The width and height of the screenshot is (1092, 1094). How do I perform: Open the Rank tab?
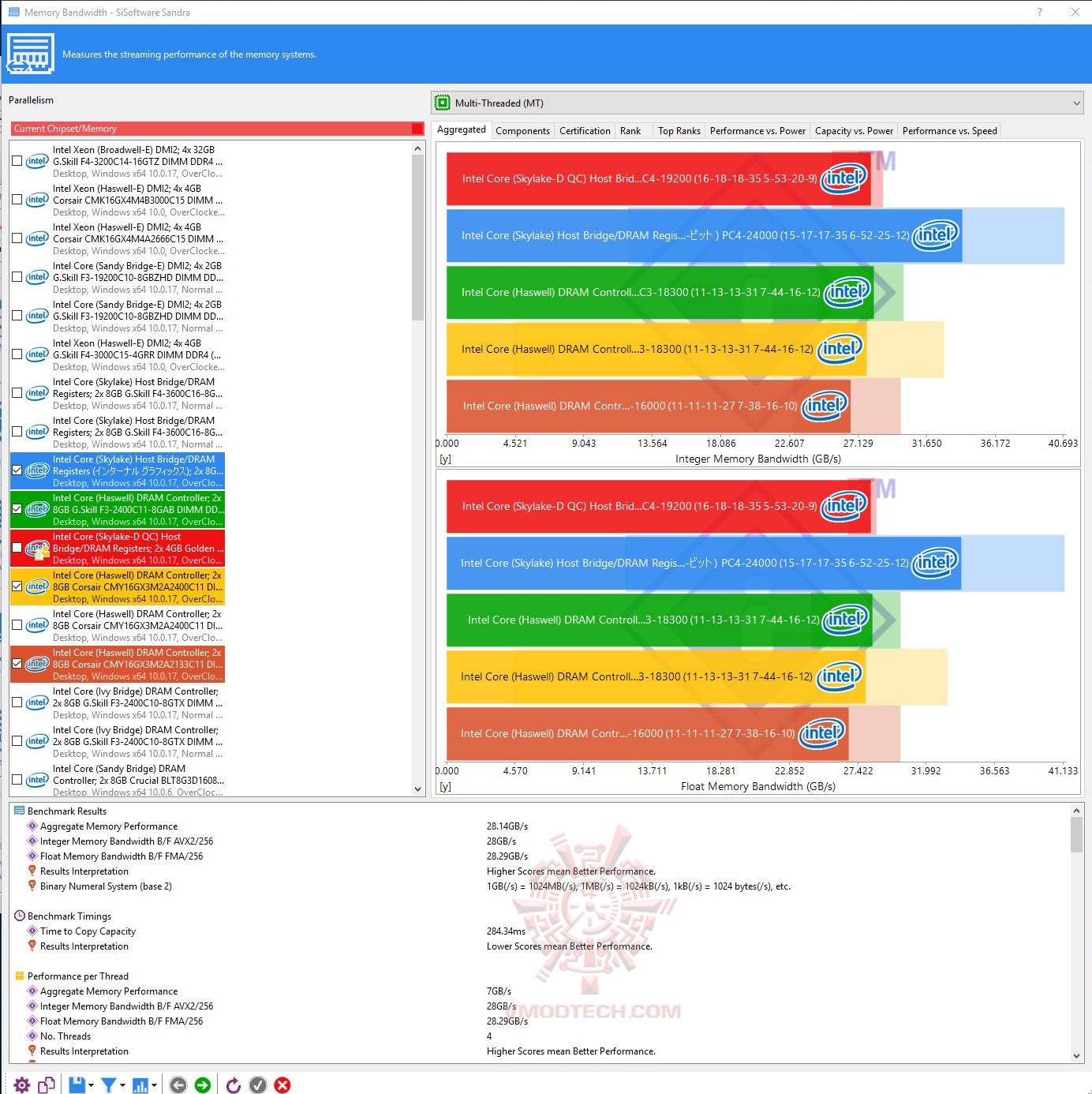630,131
